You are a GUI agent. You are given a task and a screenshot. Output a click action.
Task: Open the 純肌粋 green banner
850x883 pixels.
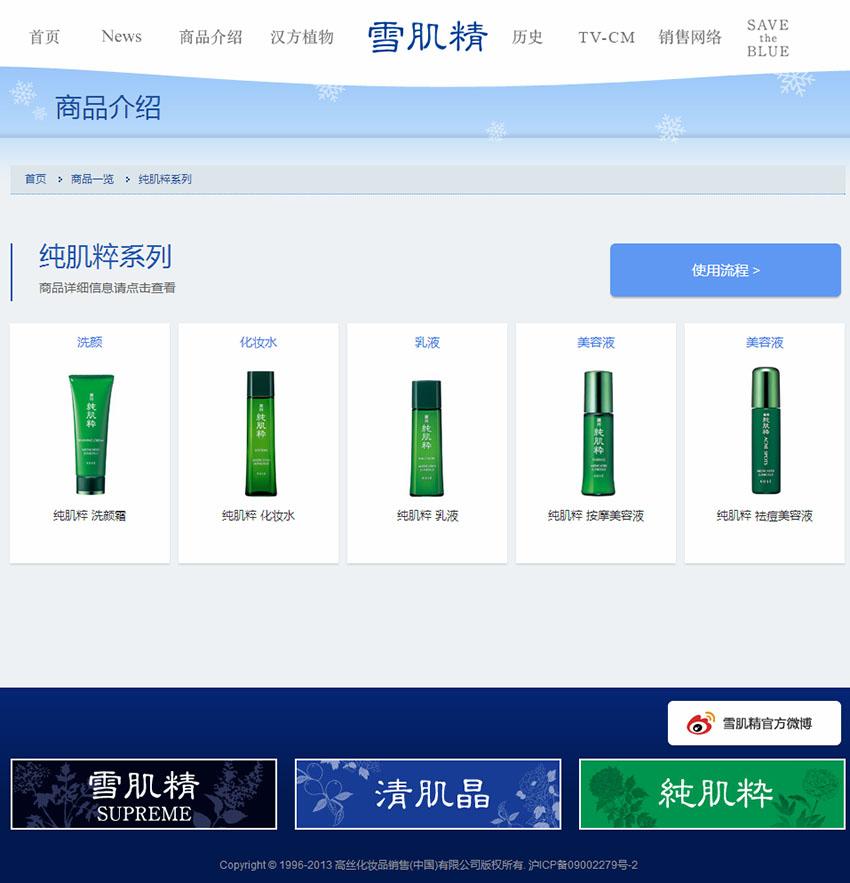point(712,794)
